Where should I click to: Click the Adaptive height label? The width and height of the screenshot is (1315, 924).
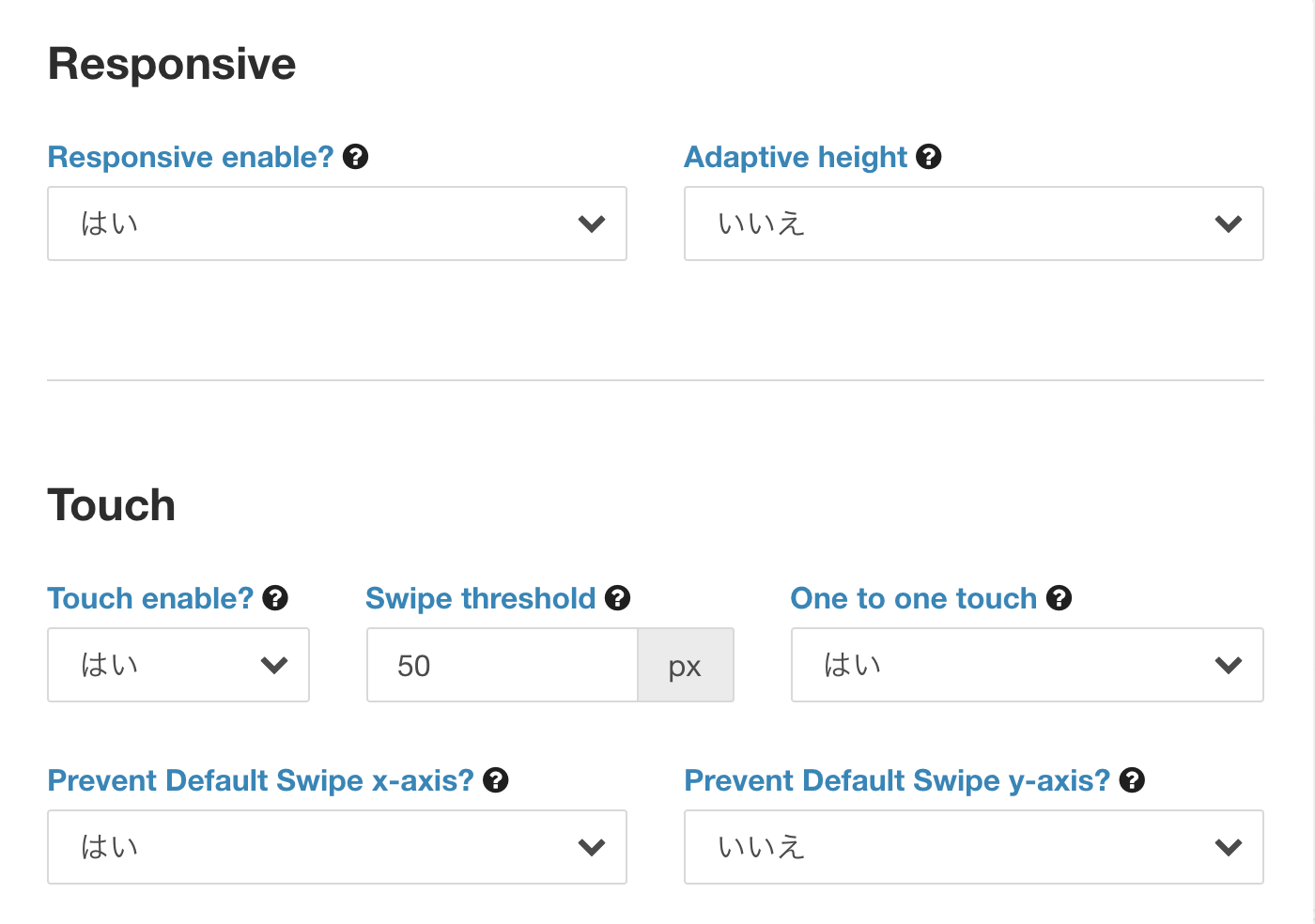[796, 157]
